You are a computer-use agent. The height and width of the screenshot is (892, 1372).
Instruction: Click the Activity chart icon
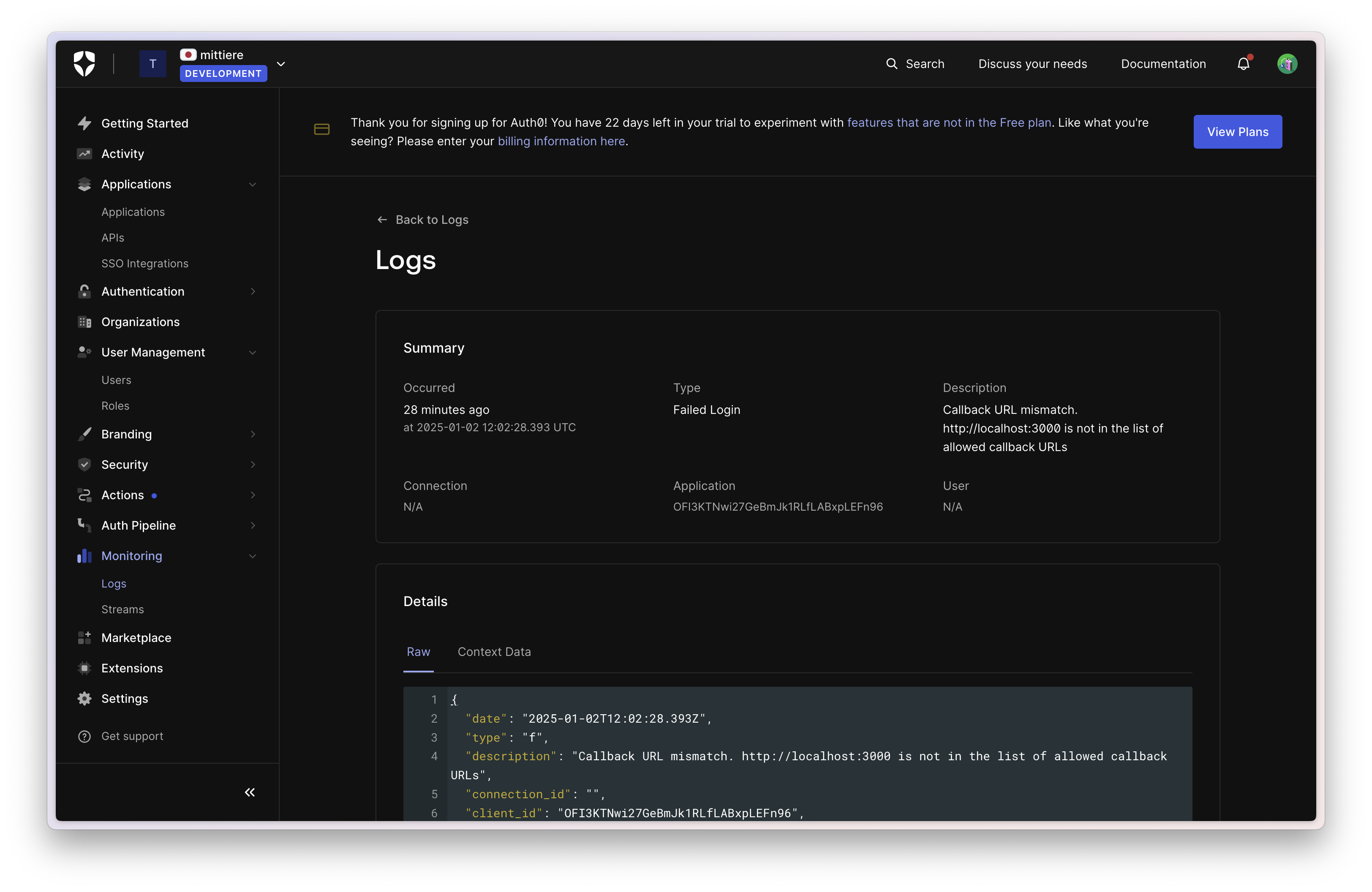pos(84,154)
